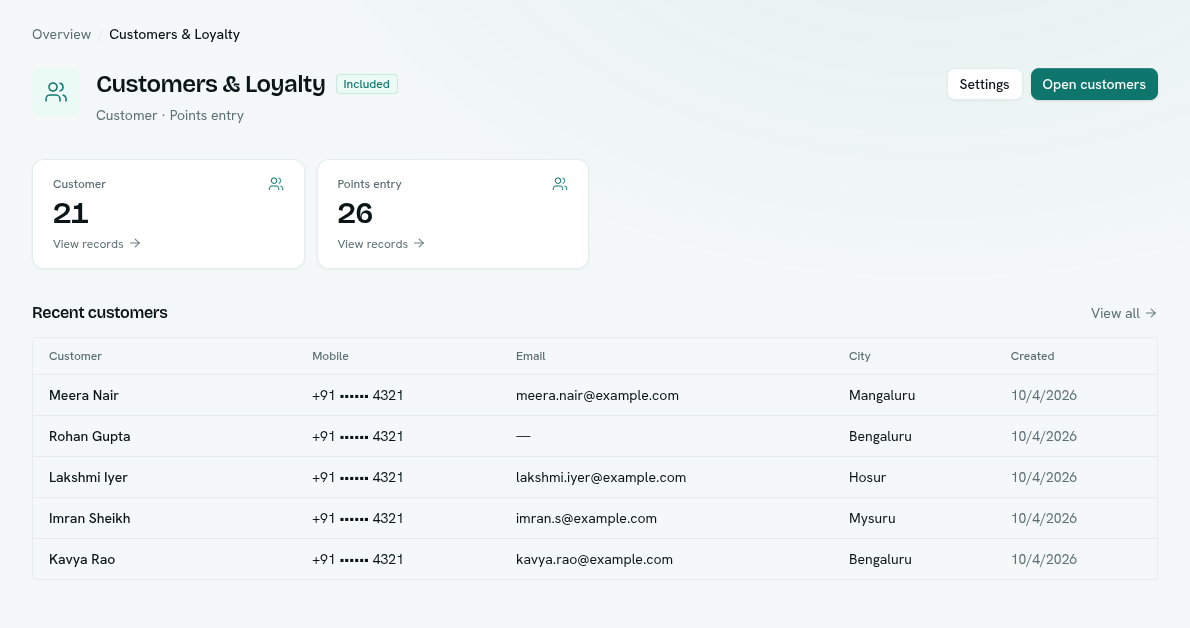Click the Created column header
Screen dimensions: 1190x628
click(x=1032, y=356)
